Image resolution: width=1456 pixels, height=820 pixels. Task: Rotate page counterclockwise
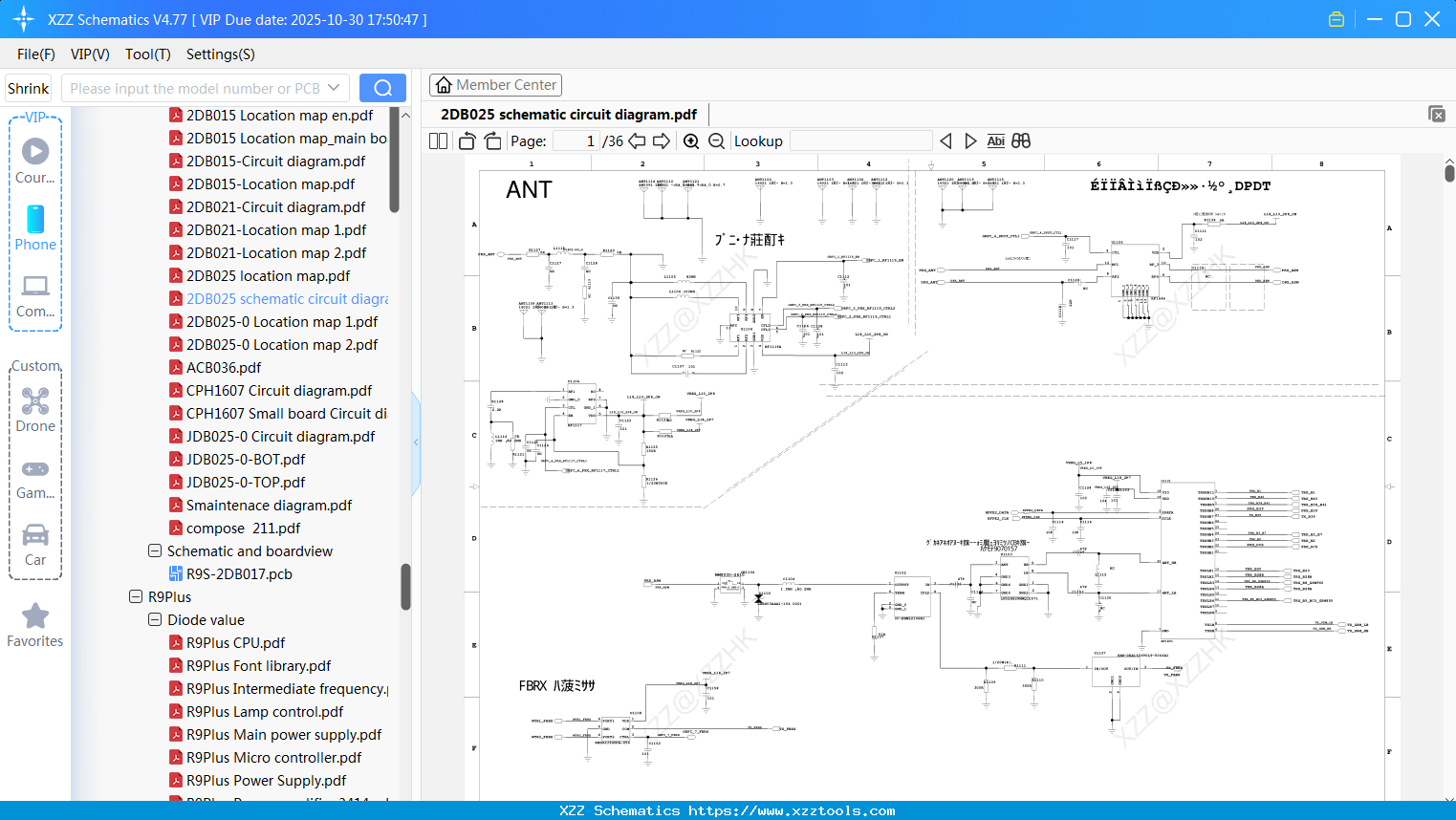point(467,141)
